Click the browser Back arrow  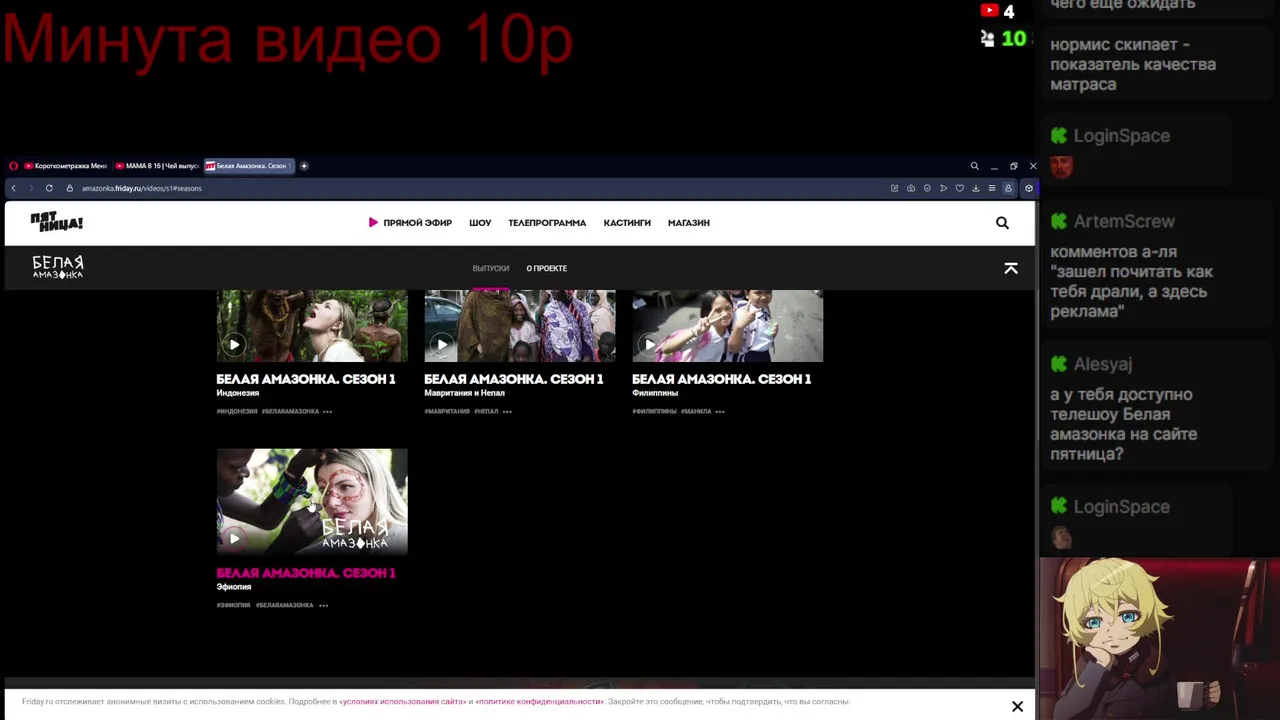click(x=13, y=188)
